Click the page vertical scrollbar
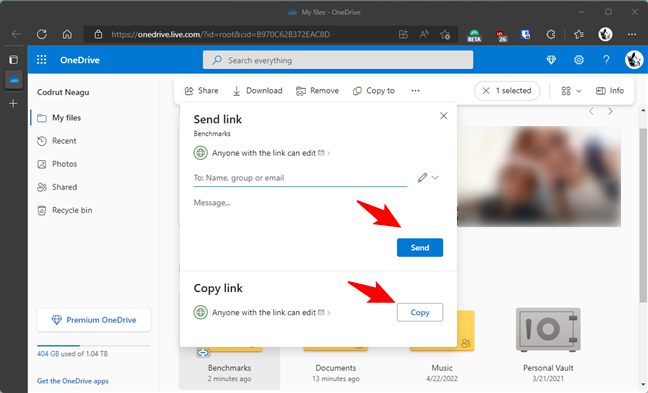The height and width of the screenshot is (393, 648). point(643,215)
